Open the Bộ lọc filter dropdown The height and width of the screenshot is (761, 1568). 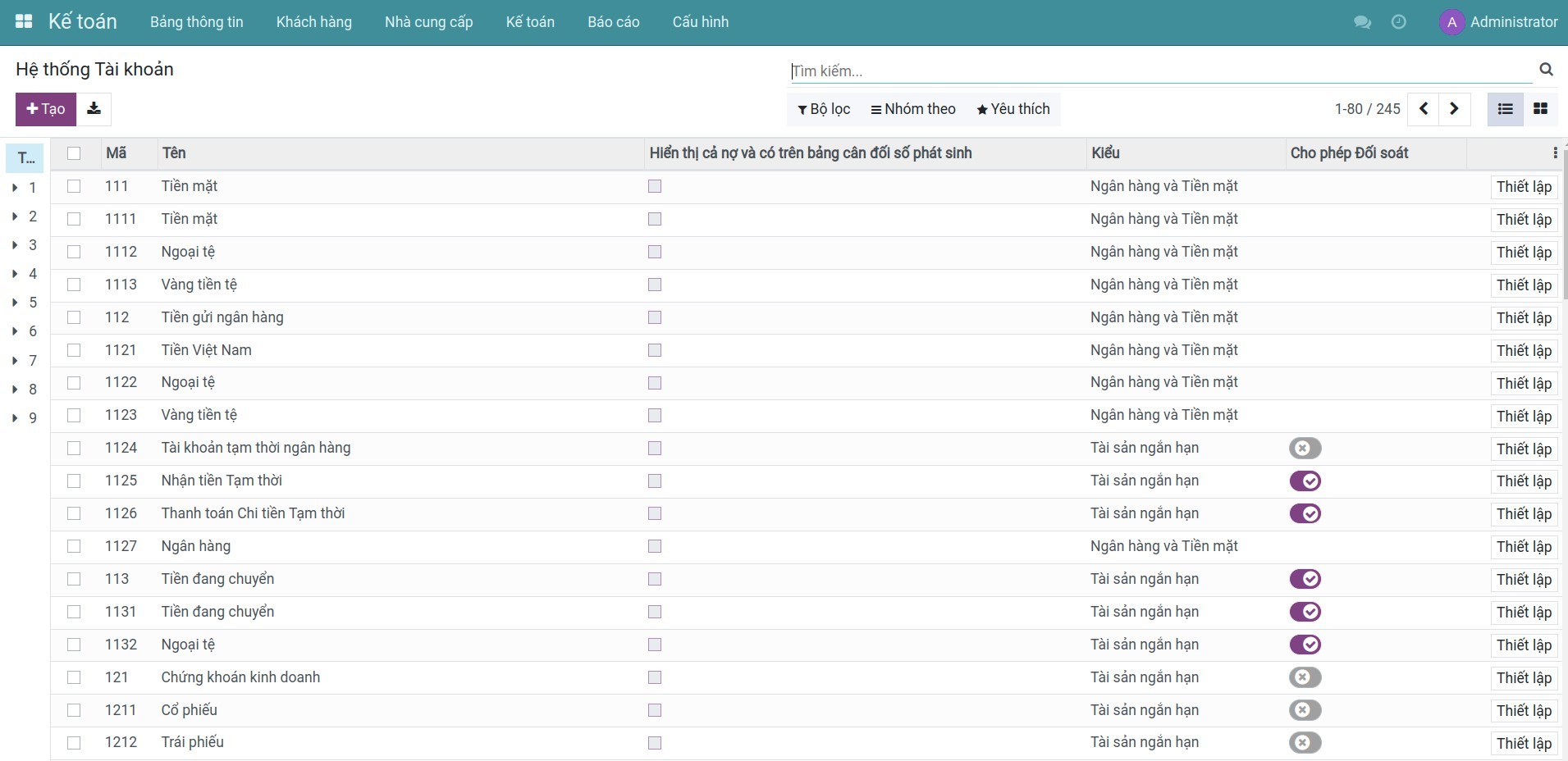click(824, 109)
